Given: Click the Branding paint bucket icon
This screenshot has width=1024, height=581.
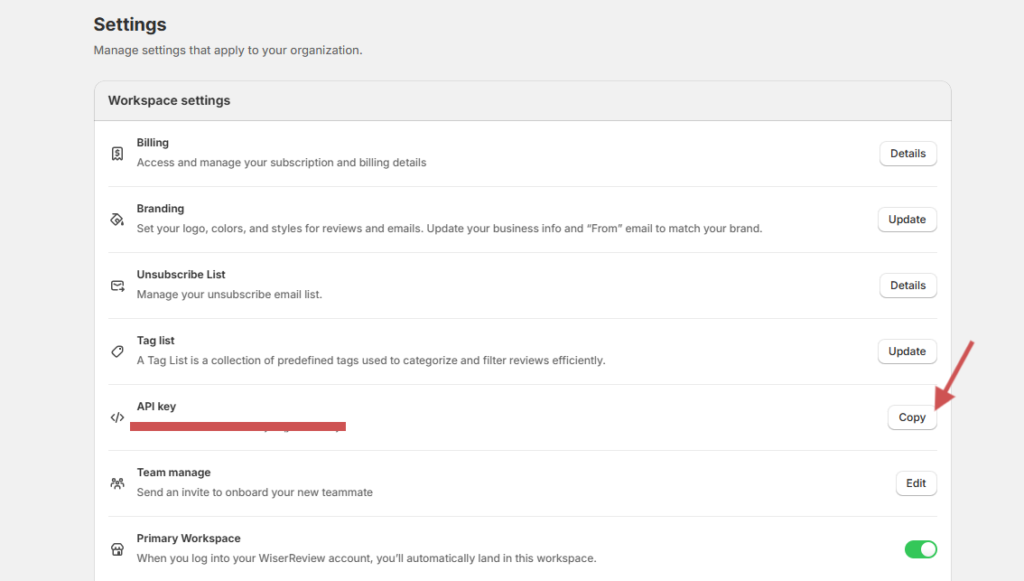Looking at the screenshot, I should 117,220.
